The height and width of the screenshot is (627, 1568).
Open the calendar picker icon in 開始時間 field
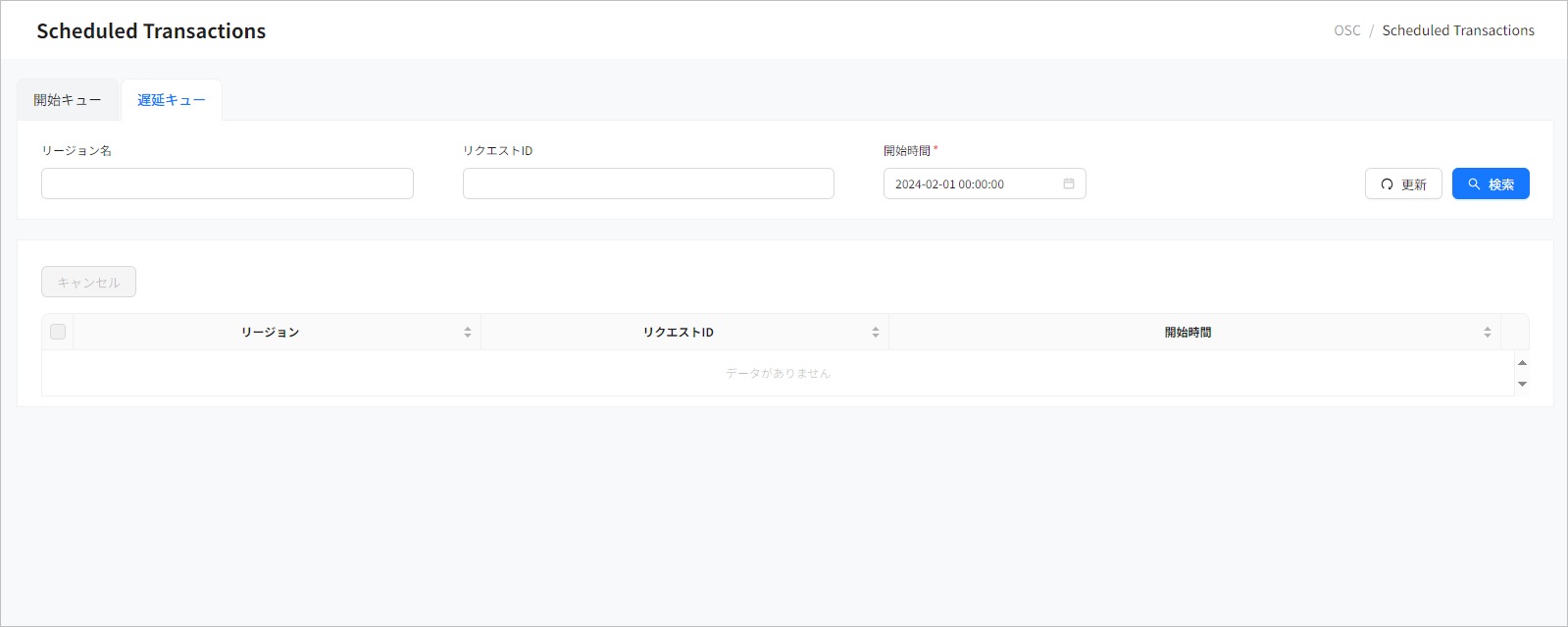[x=1069, y=183]
